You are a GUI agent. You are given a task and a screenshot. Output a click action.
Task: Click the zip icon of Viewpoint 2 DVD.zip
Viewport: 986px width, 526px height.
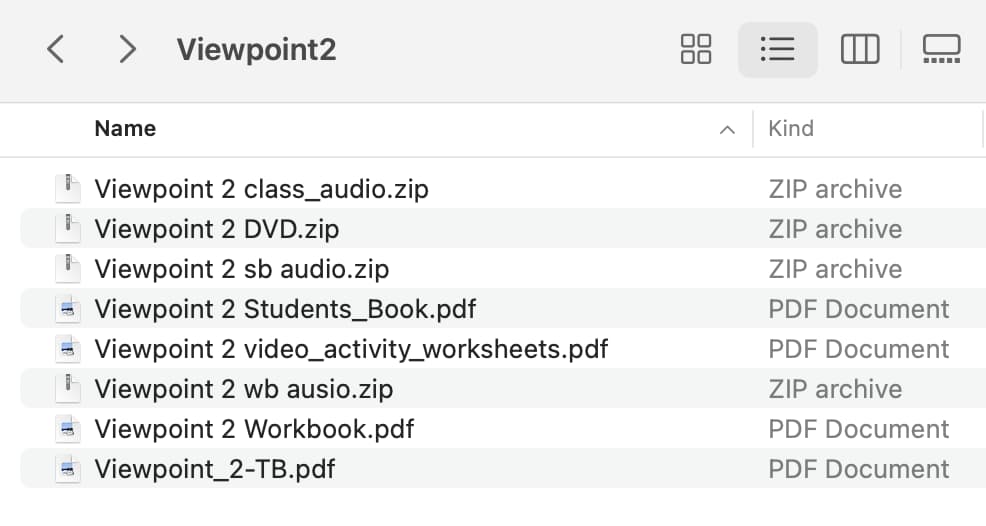coord(68,229)
